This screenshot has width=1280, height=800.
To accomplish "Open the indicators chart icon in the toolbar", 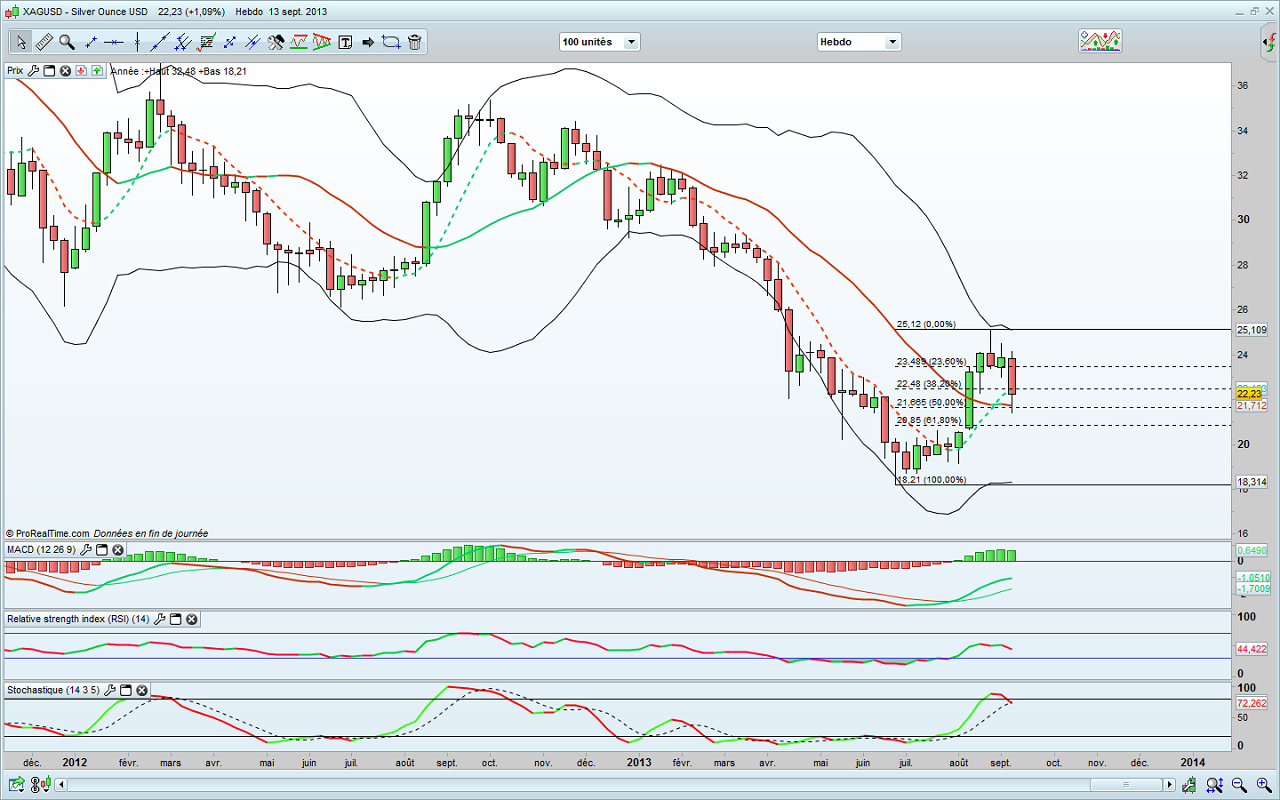I will click(x=1099, y=41).
